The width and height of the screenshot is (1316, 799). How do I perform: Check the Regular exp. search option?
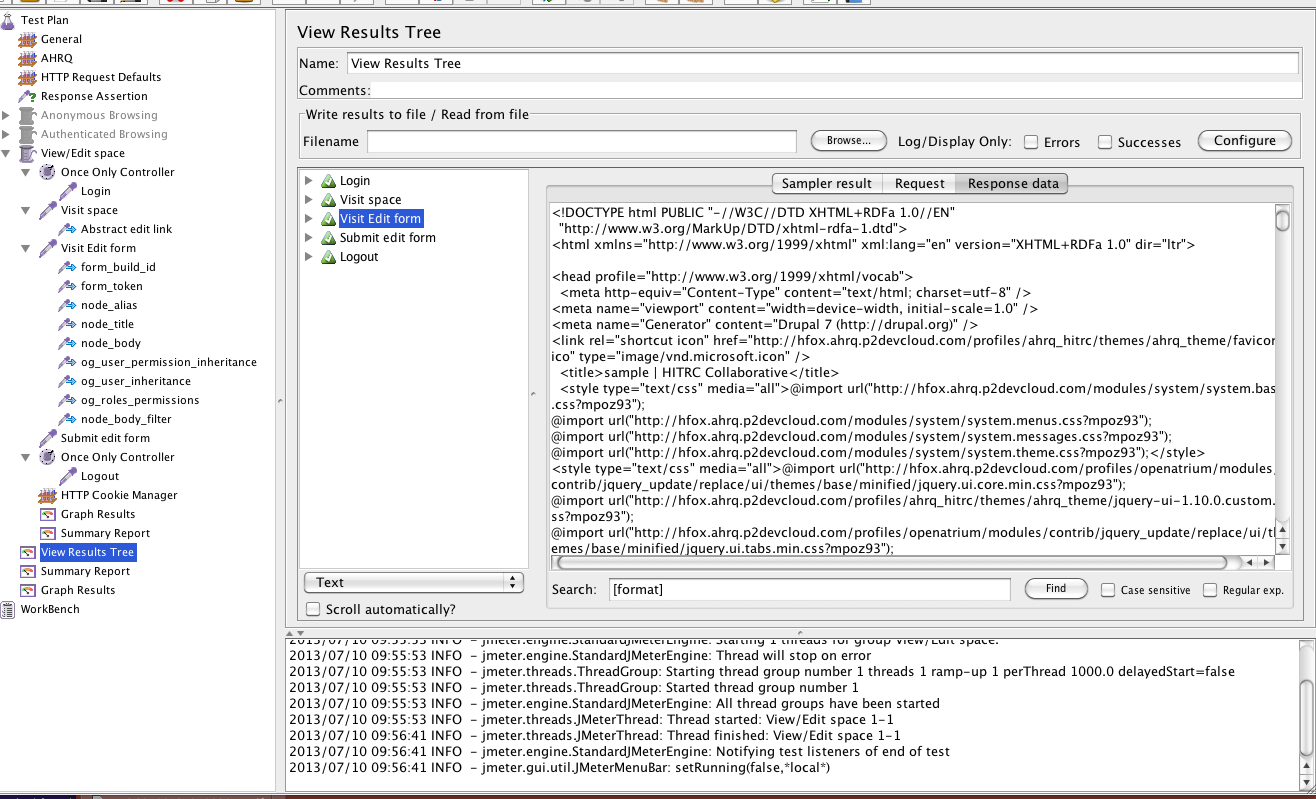click(1210, 590)
